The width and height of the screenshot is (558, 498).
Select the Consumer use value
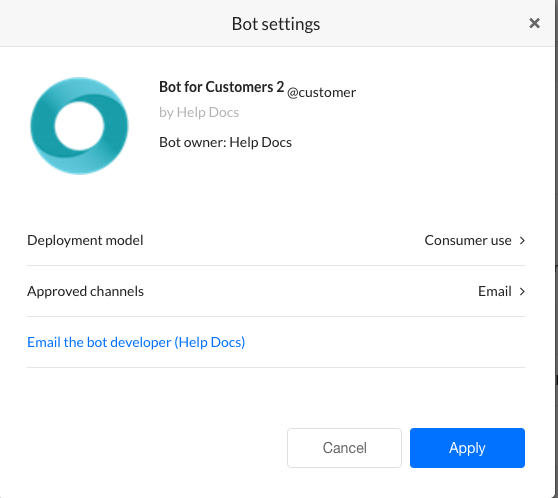(x=468, y=240)
